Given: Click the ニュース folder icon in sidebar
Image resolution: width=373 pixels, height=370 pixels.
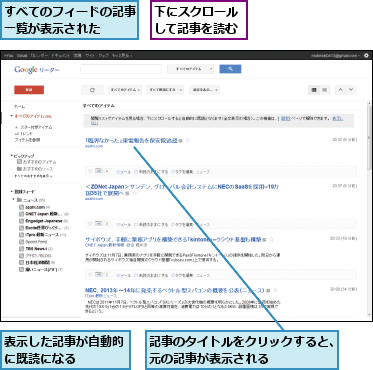Looking at the screenshot, I should [19, 200].
